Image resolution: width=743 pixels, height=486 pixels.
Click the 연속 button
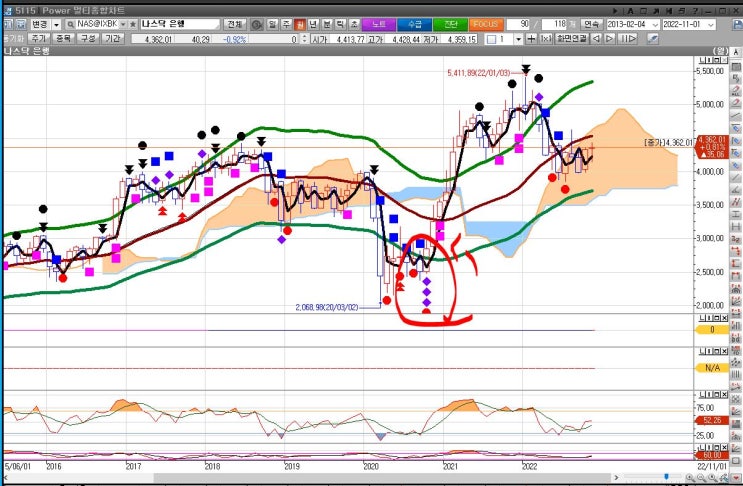coord(591,24)
